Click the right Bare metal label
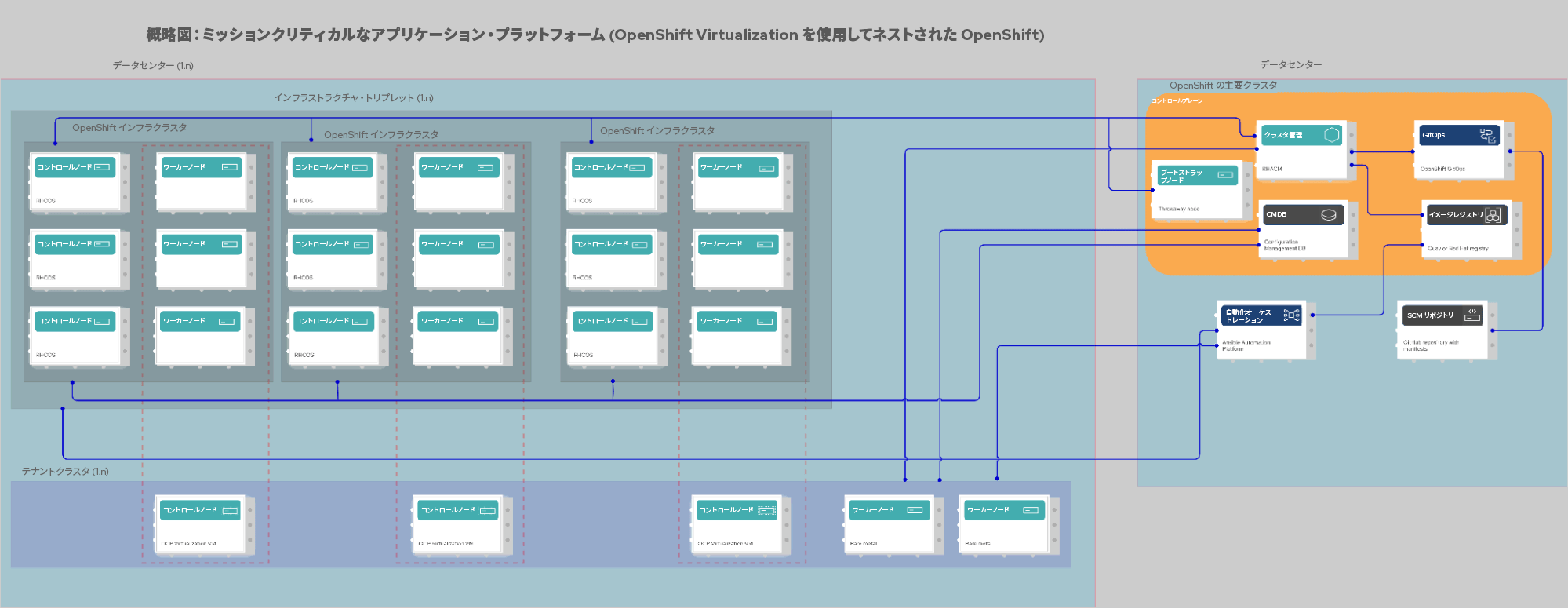Screen dimensions: 1568x609 click(978, 543)
